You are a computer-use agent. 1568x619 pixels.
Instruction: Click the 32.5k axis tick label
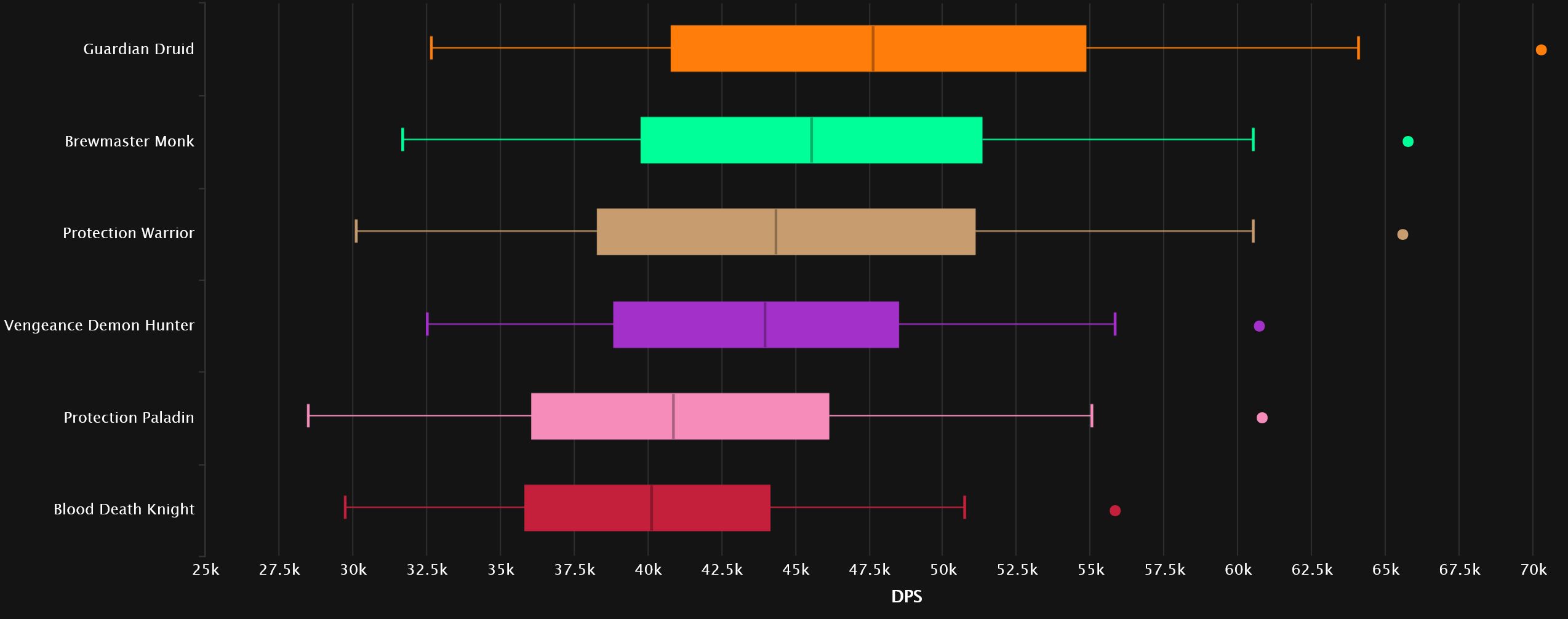pyautogui.click(x=427, y=570)
